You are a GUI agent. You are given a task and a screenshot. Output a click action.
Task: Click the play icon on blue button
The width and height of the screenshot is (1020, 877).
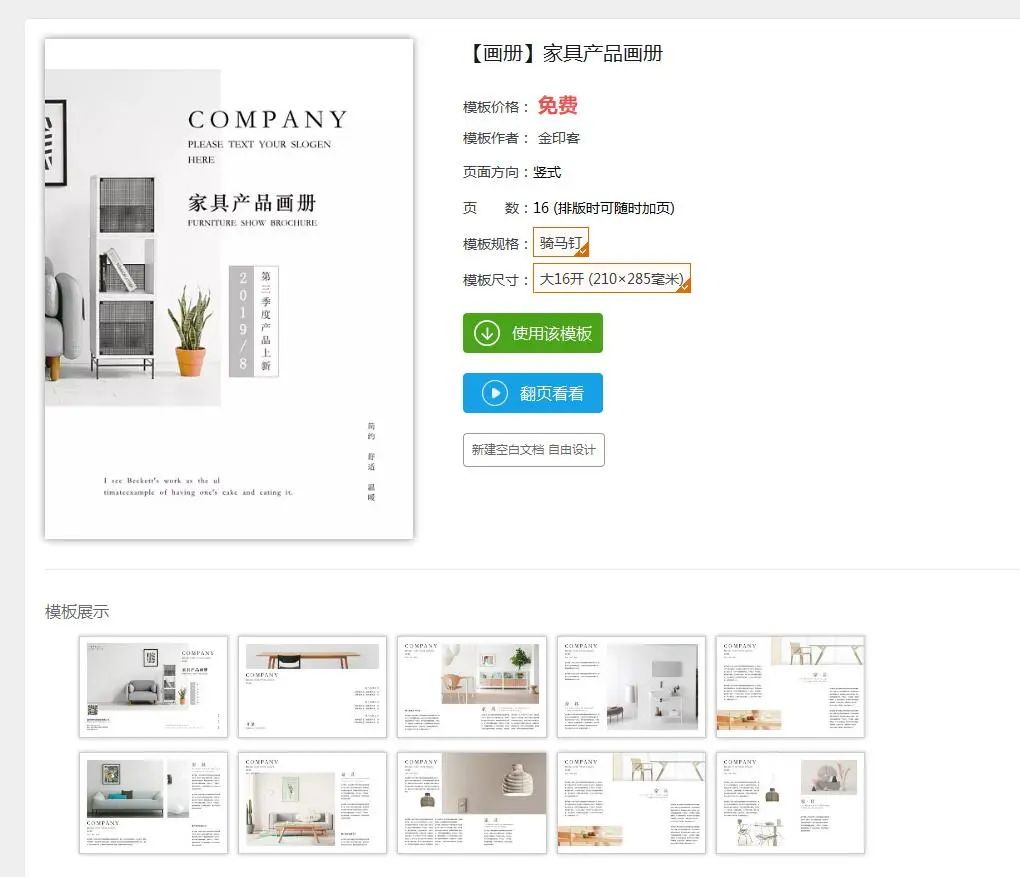[x=494, y=393]
